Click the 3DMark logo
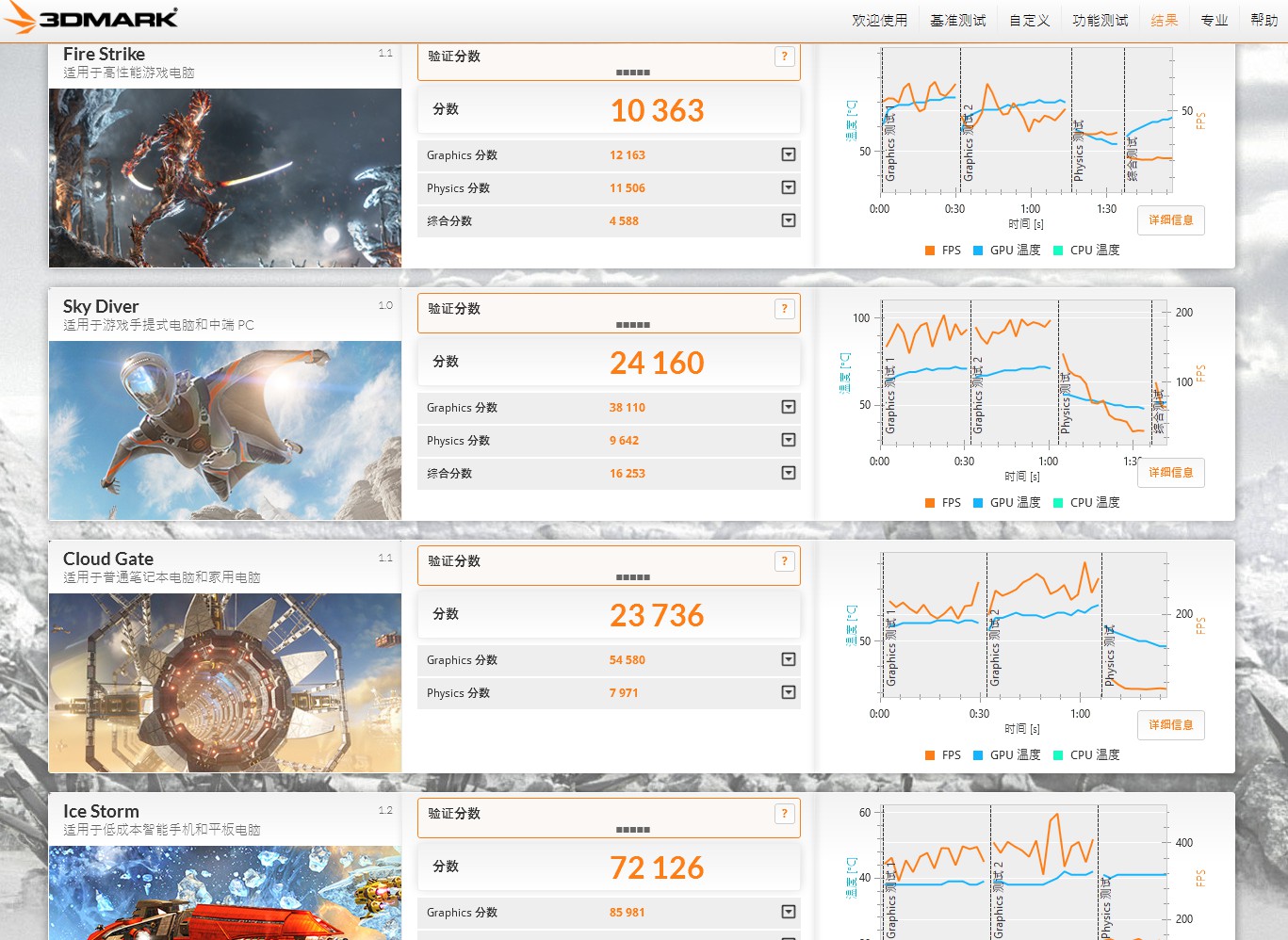This screenshot has height=940, width=1288. coord(90,19)
